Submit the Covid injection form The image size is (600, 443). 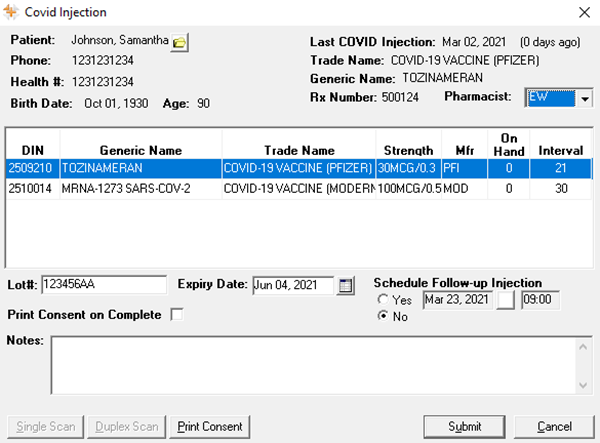(x=465, y=427)
